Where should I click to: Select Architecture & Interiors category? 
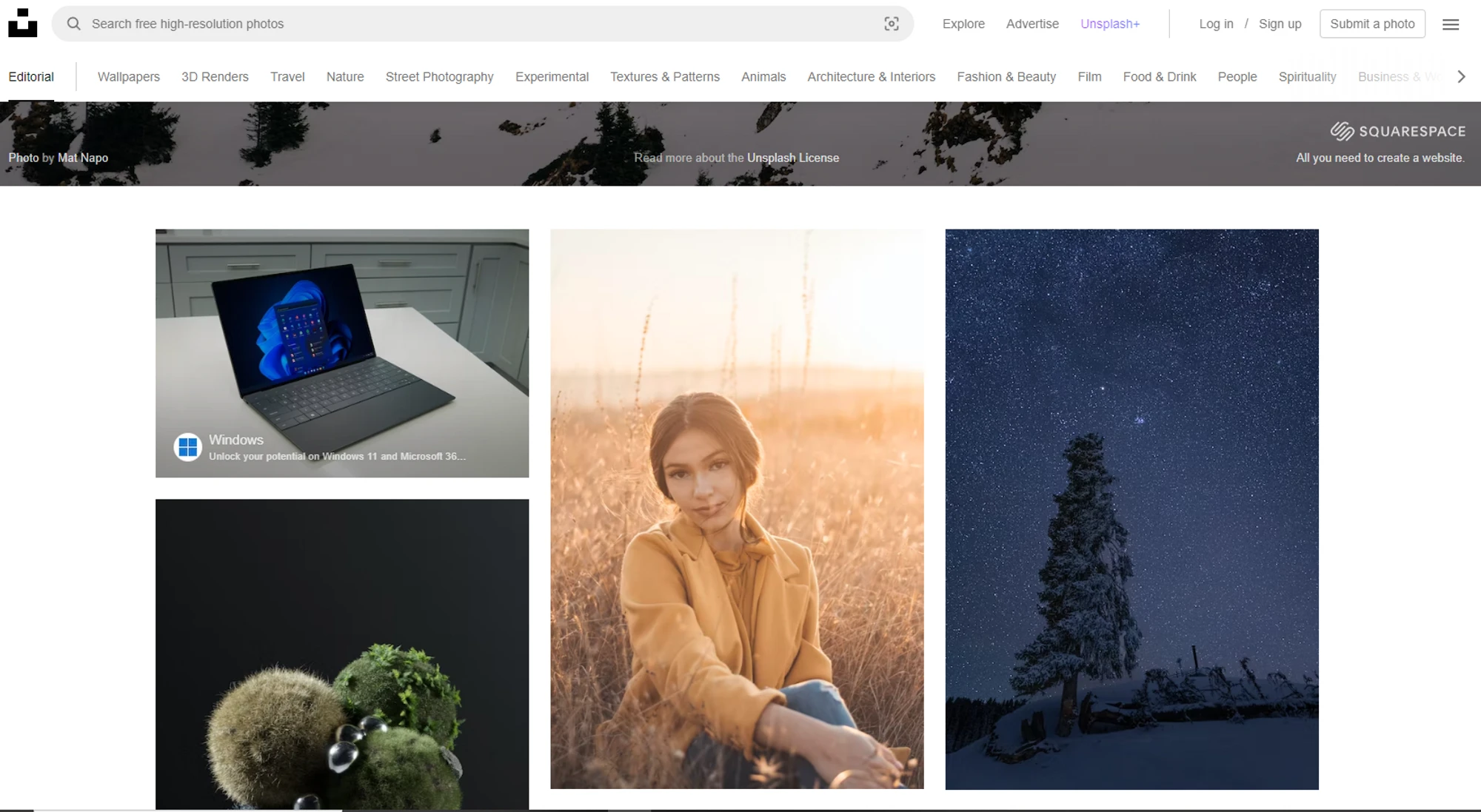(x=871, y=76)
